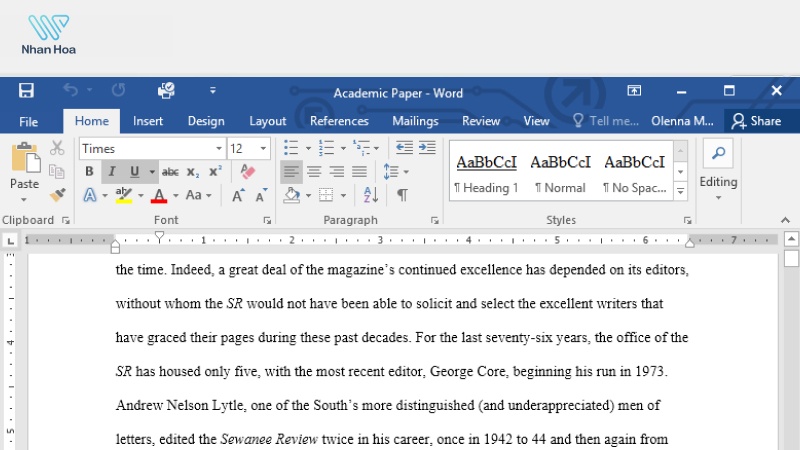The width and height of the screenshot is (800, 450).
Task: Toggle Underline formatting
Action: pyautogui.click(x=135, y=171)
